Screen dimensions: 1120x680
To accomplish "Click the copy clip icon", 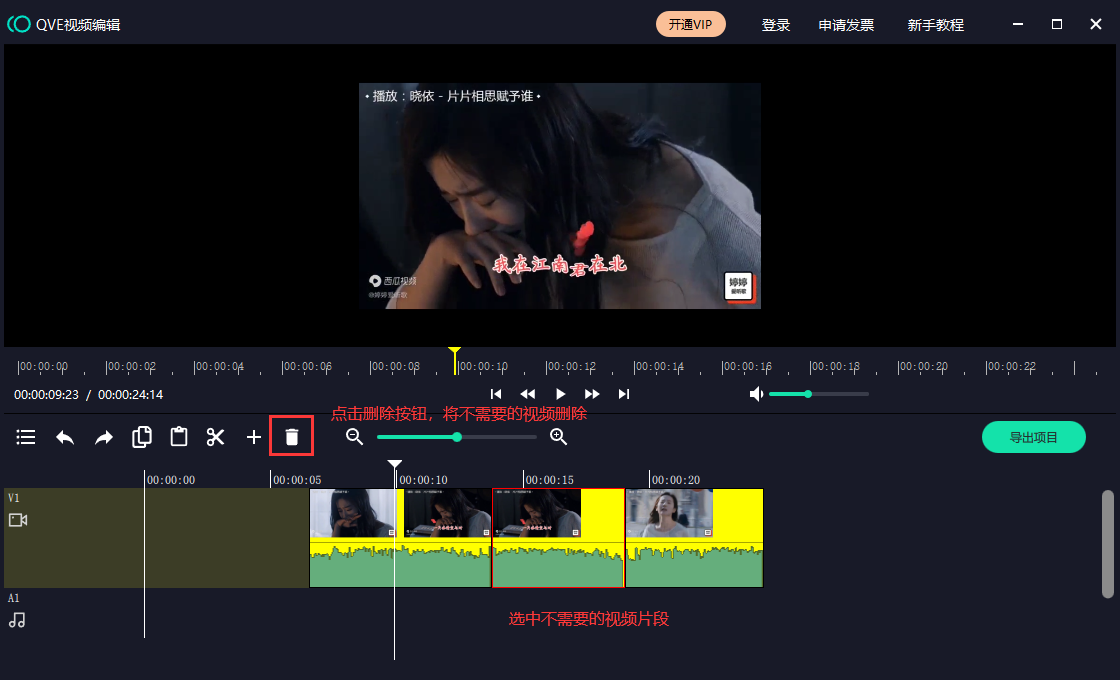I will 142,437.
